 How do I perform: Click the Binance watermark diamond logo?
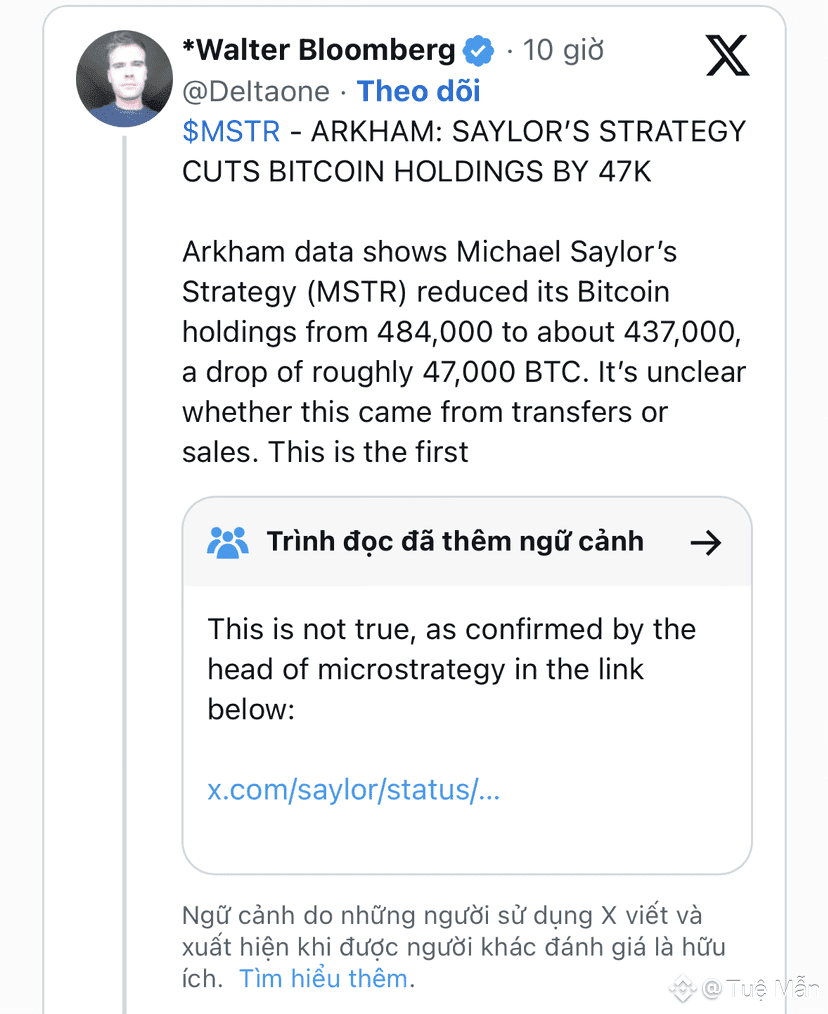pos(683,989)
